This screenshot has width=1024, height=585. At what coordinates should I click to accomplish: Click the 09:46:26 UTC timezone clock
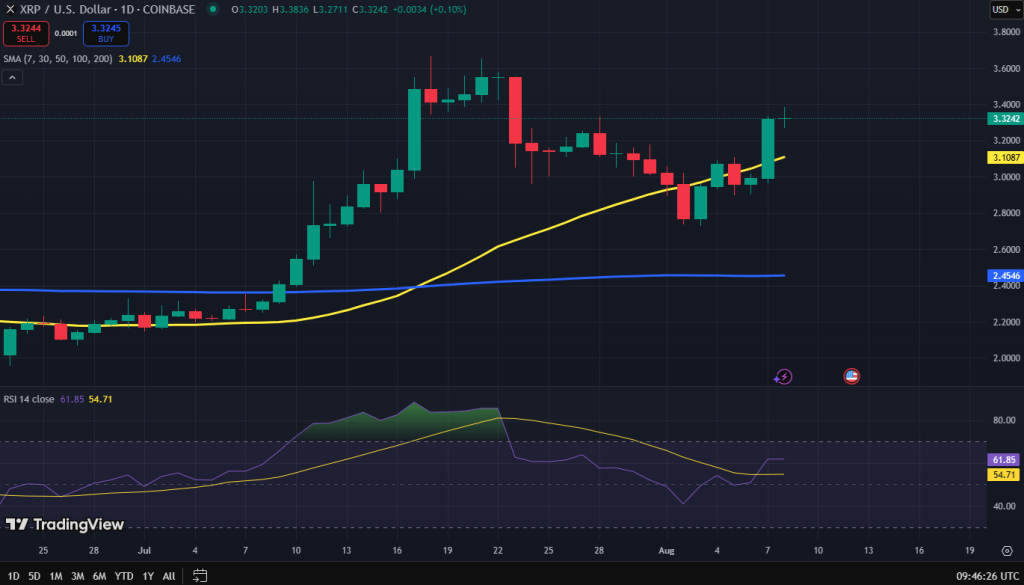987,577
